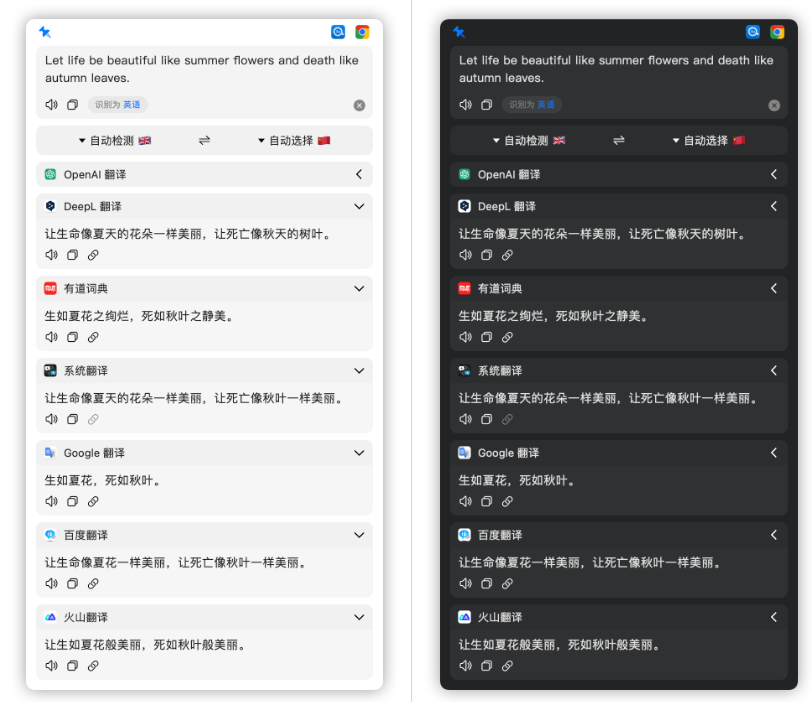812x702 pixels.
Task: Open the 自动检测 source language dropdown in the light window
Action: tap(114, 141)
